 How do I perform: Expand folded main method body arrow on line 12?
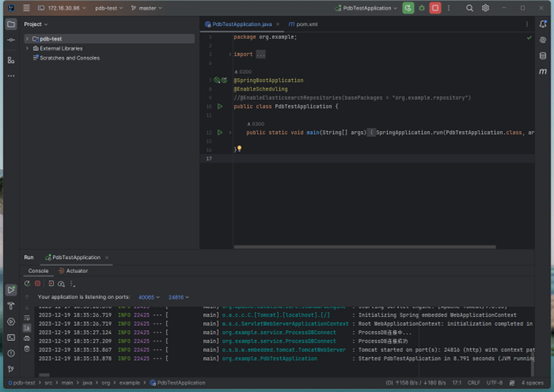tap(230, 133)
